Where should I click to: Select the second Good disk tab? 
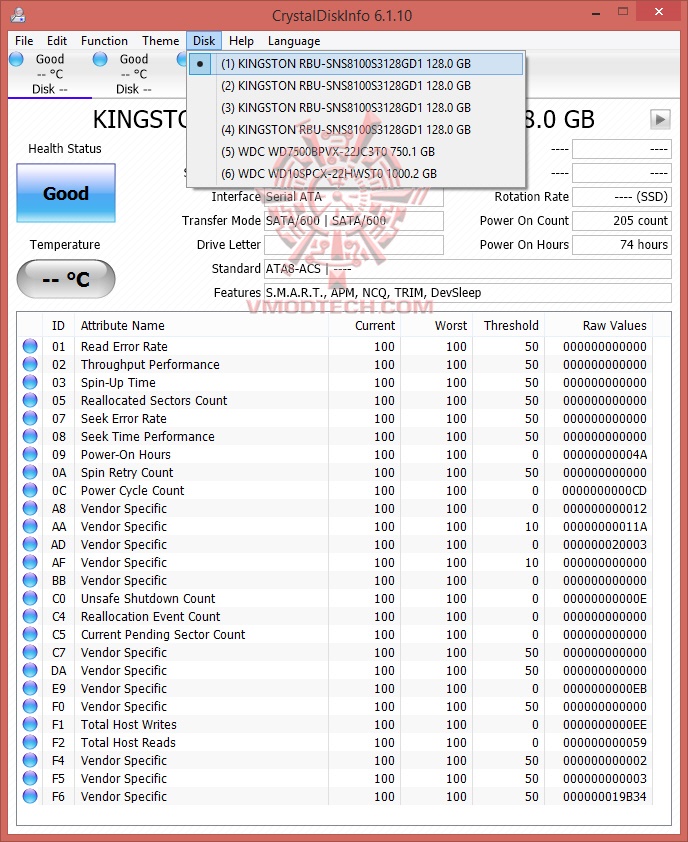[133, 74]
